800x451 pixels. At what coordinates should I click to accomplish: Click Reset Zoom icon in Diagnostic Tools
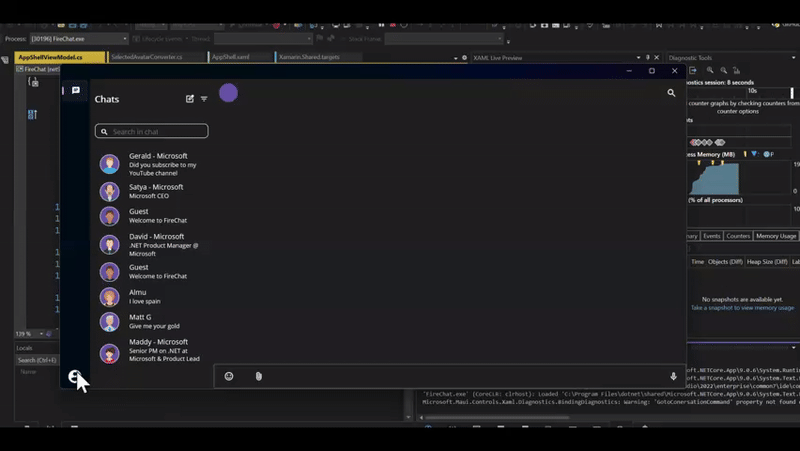736,70
